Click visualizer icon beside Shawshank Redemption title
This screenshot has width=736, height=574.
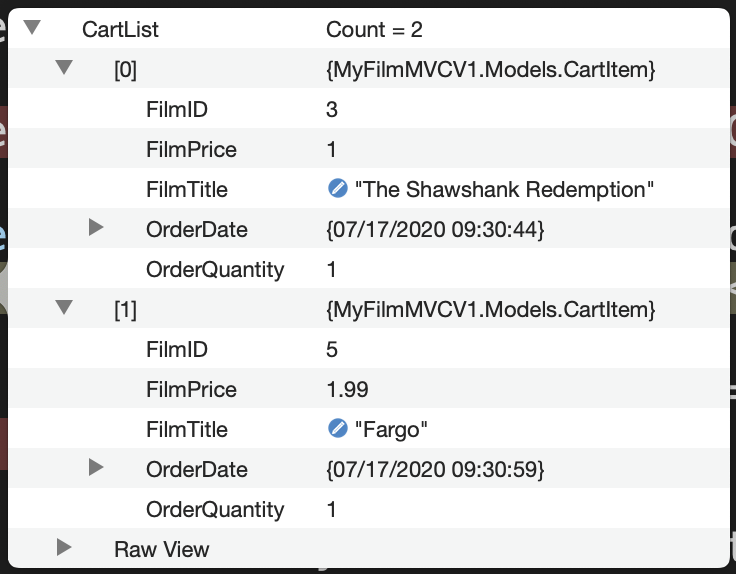tap(337, 188)
